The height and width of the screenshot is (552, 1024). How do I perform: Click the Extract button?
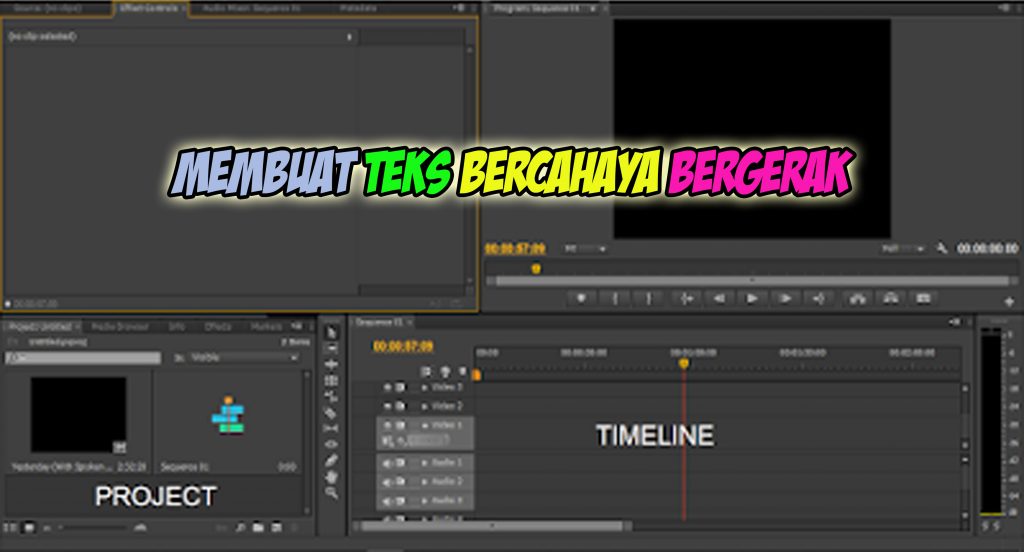point(891,299)
